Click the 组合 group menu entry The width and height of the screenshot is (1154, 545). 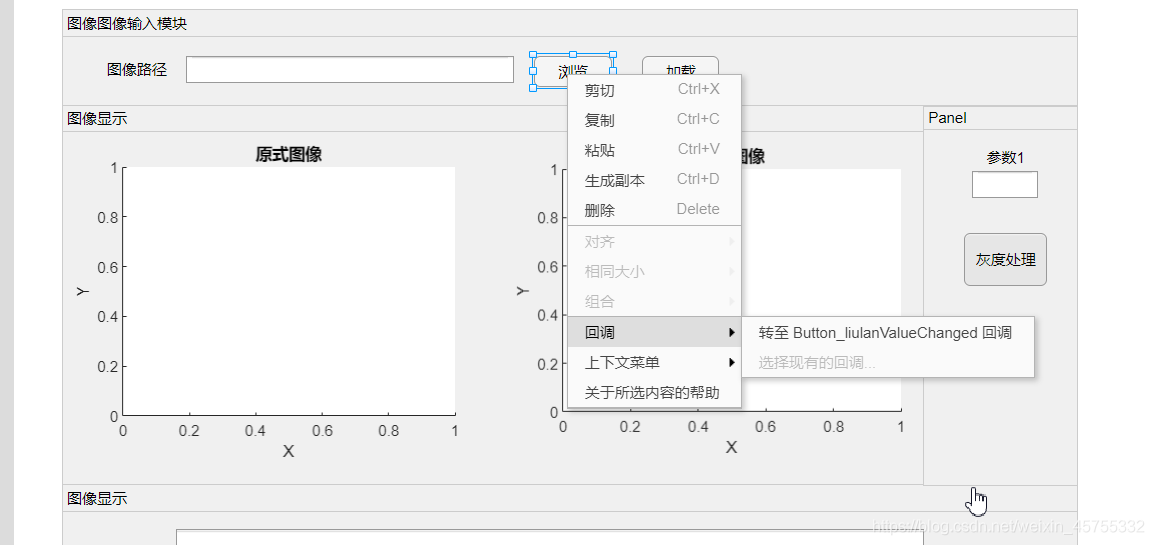tap(654, 302)
